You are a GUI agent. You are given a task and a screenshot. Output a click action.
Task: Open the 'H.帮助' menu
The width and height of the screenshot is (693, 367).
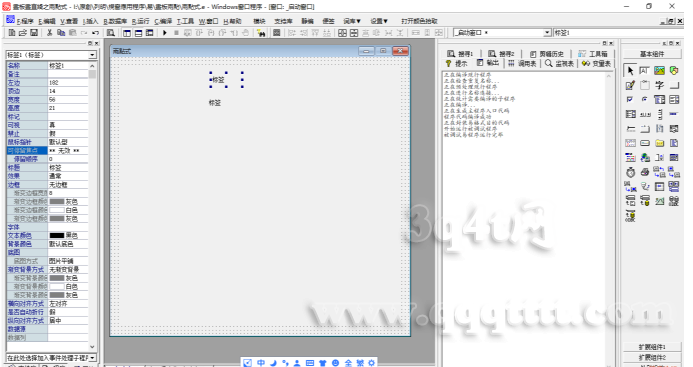[x=232, y=21]
